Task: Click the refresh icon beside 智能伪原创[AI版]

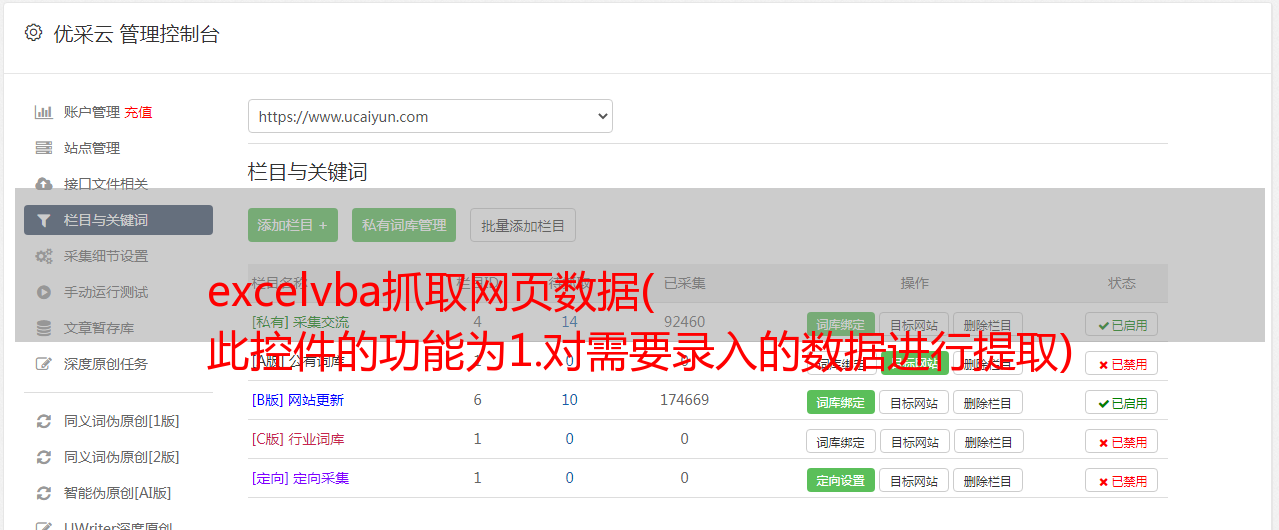Action: [44, 493]
